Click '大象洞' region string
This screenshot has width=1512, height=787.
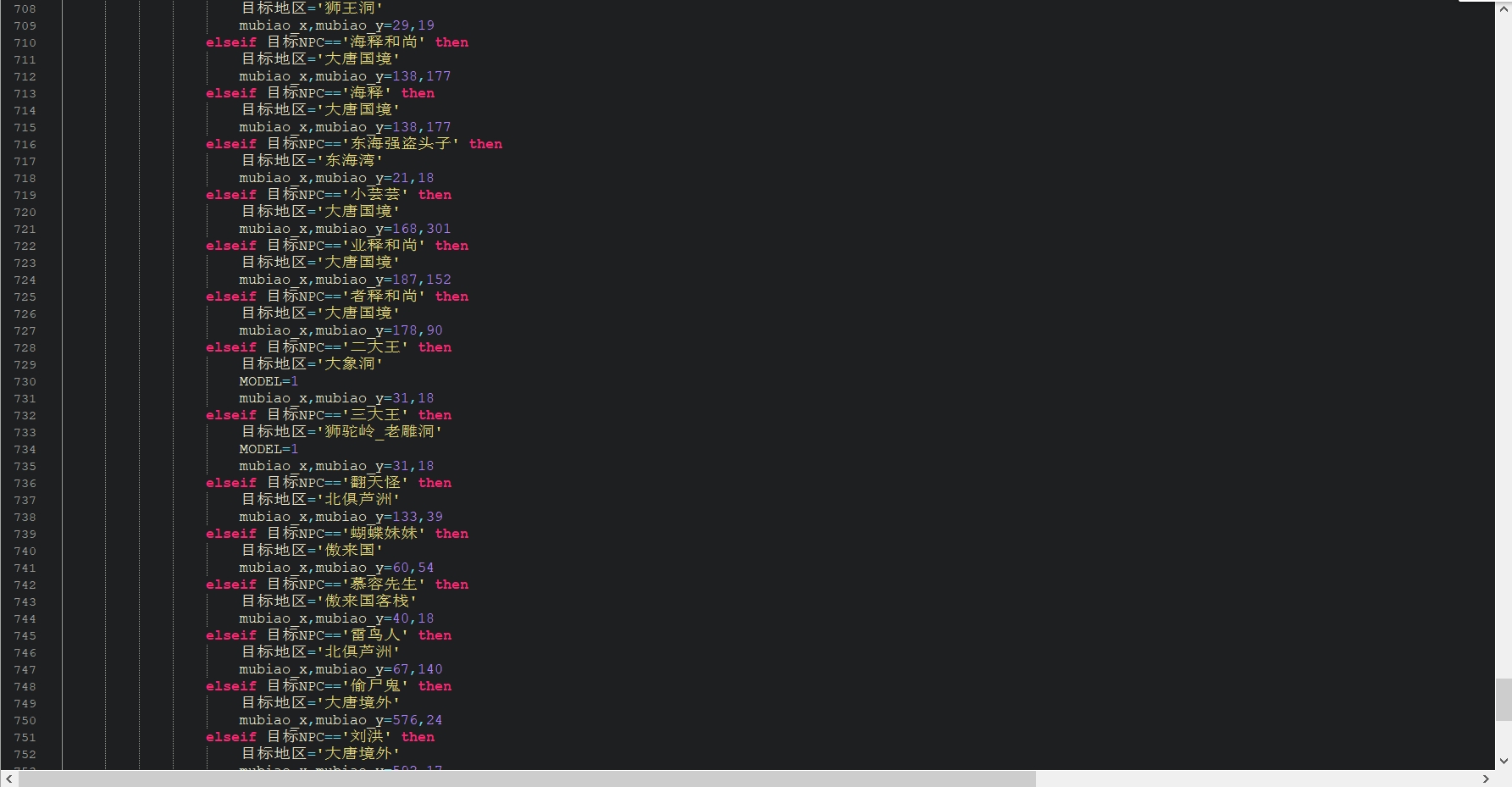tap(349, 364)
